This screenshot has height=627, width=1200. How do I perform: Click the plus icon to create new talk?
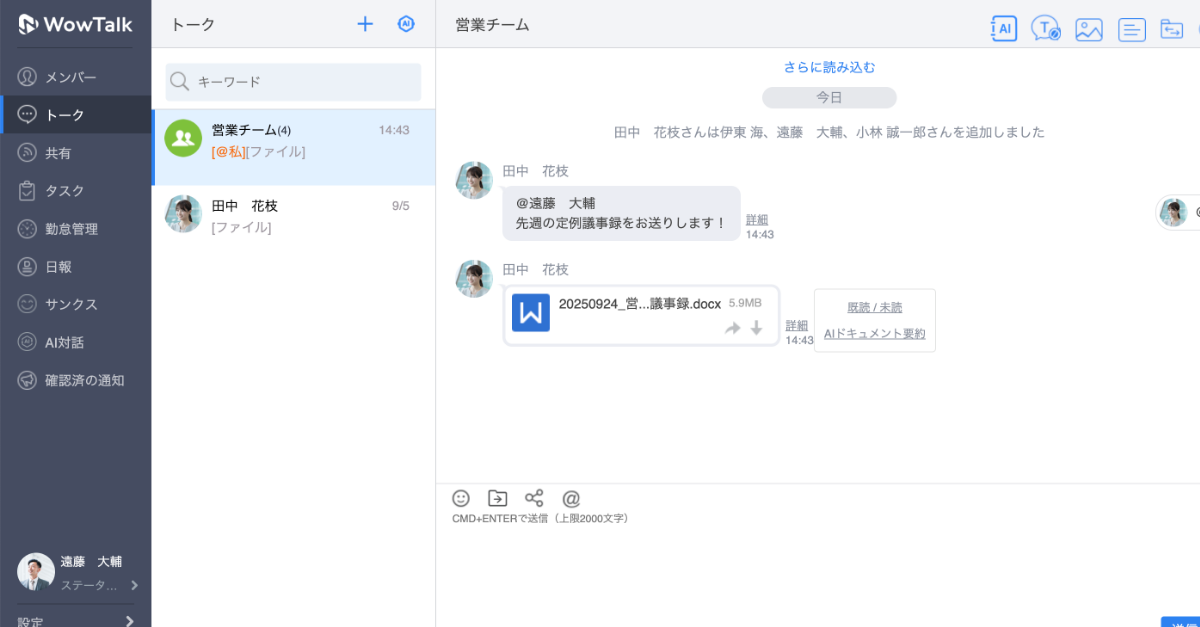point(365,24)
